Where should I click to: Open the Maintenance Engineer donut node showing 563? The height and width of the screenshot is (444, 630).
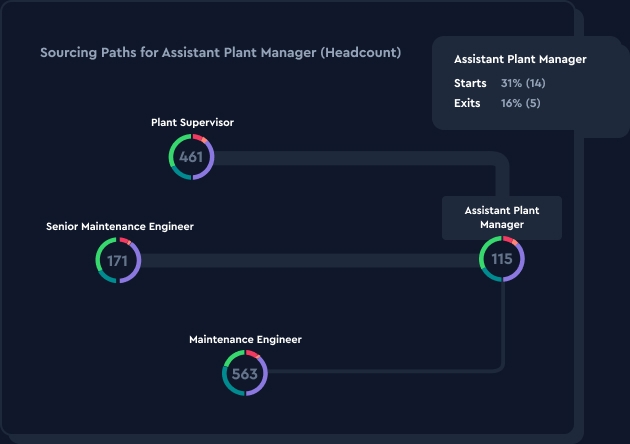(x=245, y=375)
